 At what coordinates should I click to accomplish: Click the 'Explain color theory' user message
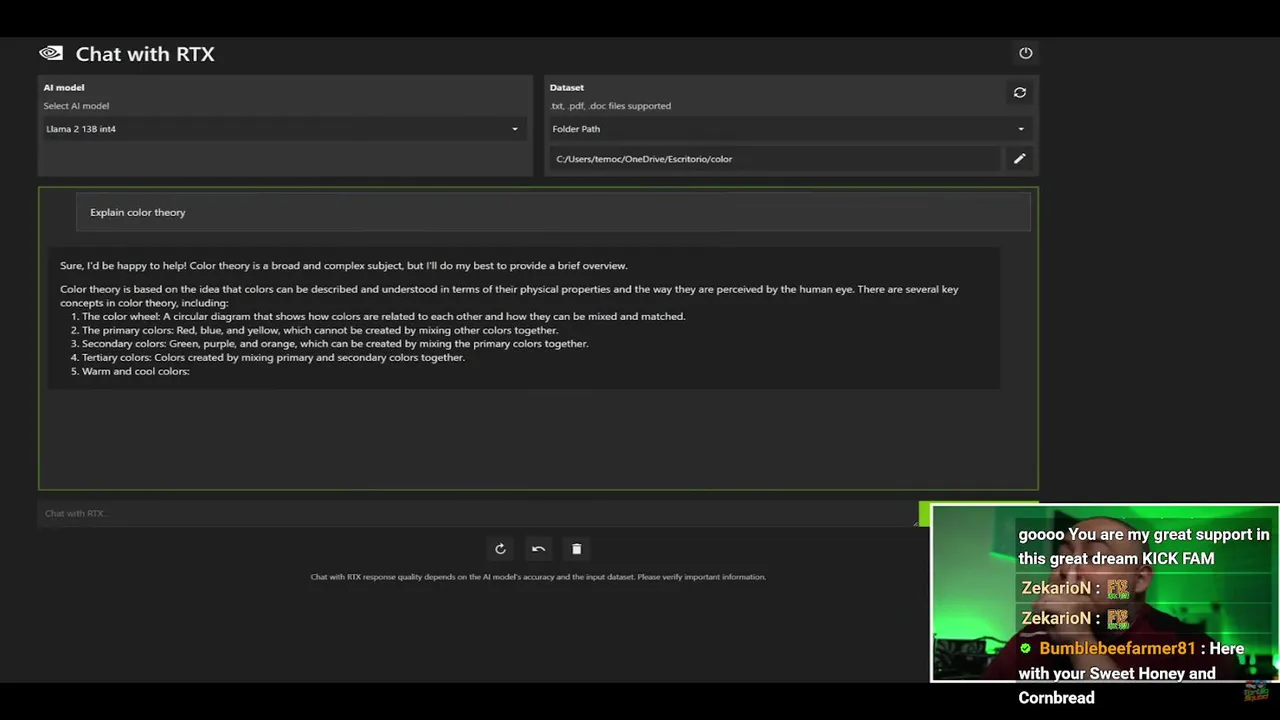pyautogui.click(x=553, y=212)
